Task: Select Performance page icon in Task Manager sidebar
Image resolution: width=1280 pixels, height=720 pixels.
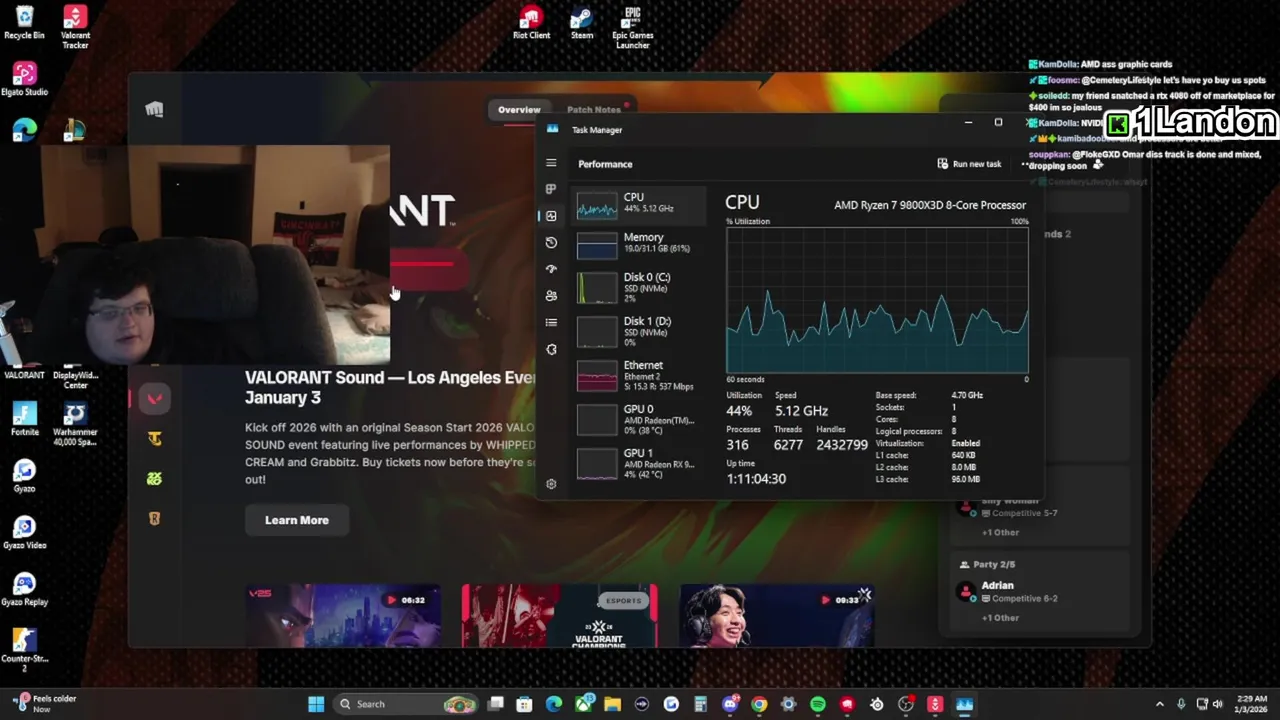Action: 551,216
